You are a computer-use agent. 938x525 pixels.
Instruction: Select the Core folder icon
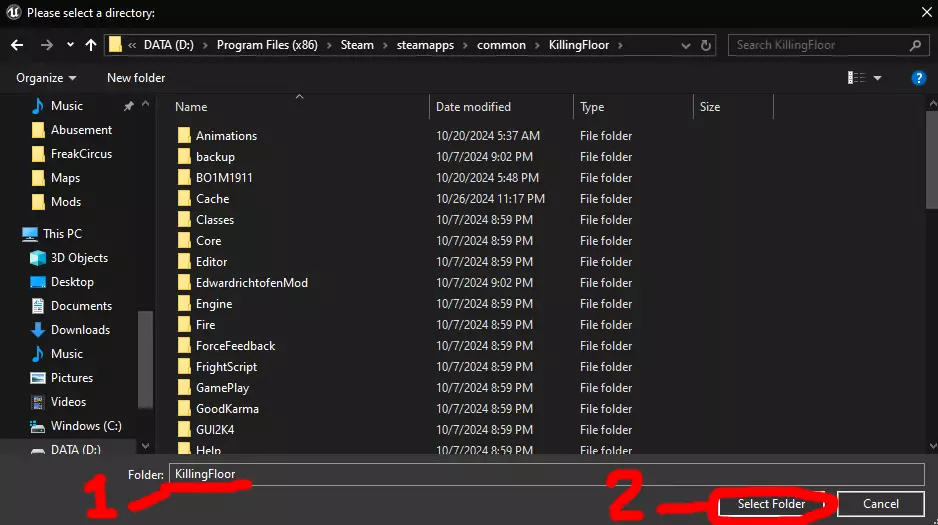tap(184, 240)
